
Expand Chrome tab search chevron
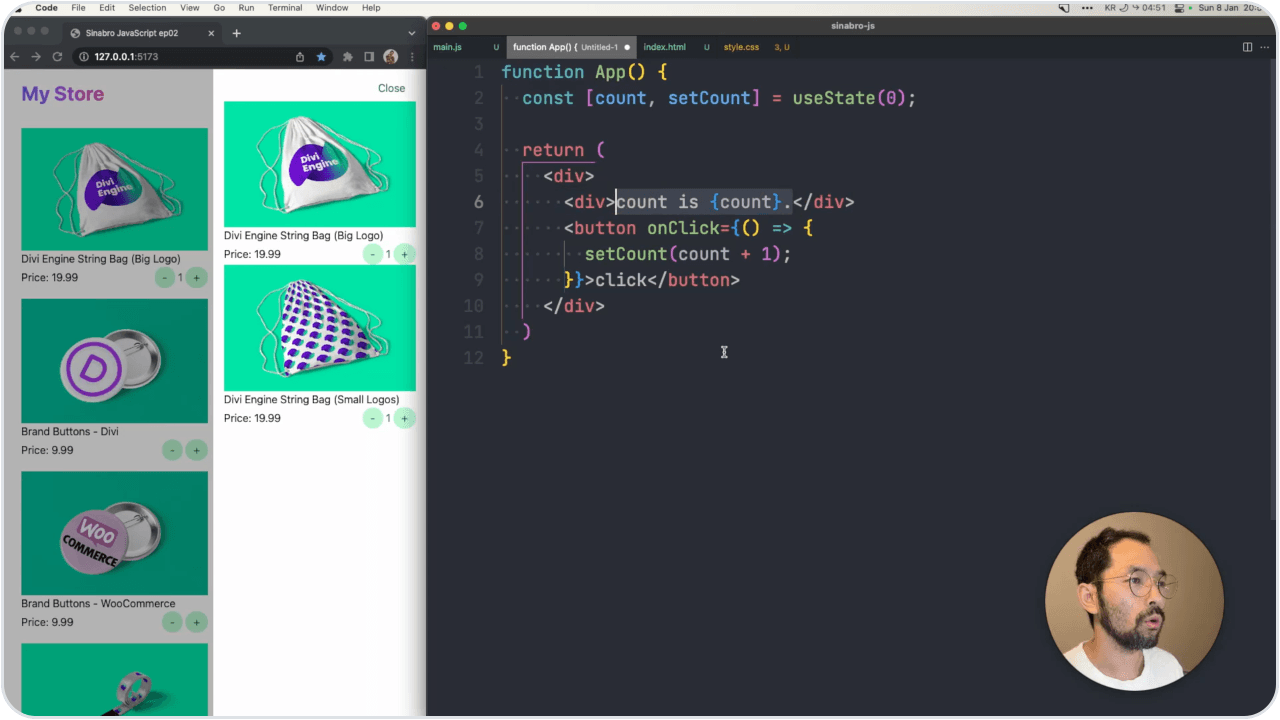pos(411,32)
